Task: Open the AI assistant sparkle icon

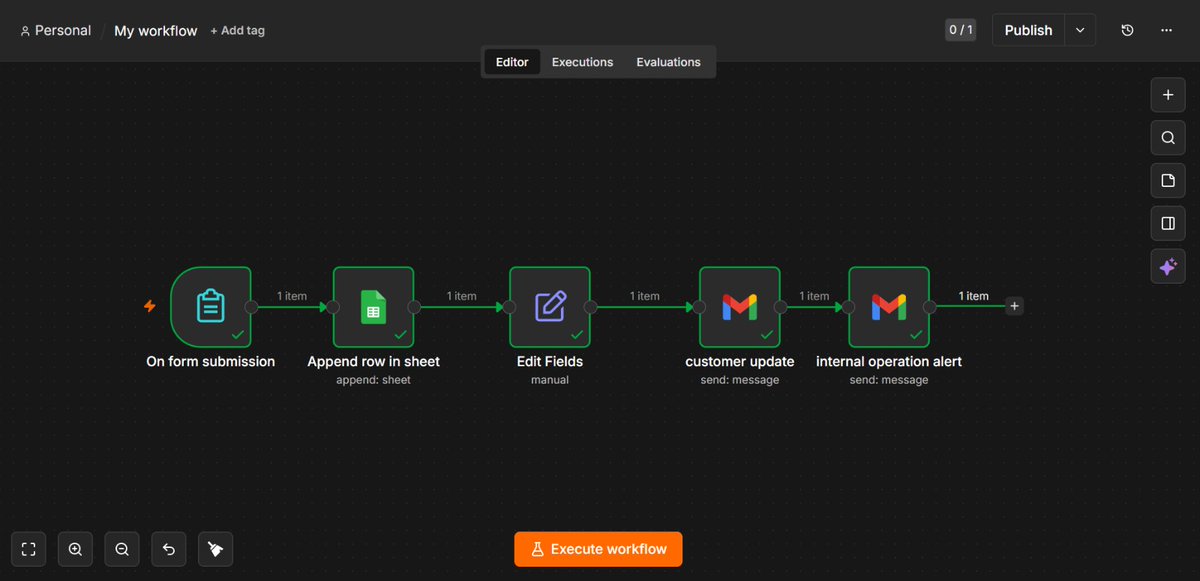Action: tap(1168, 266)
